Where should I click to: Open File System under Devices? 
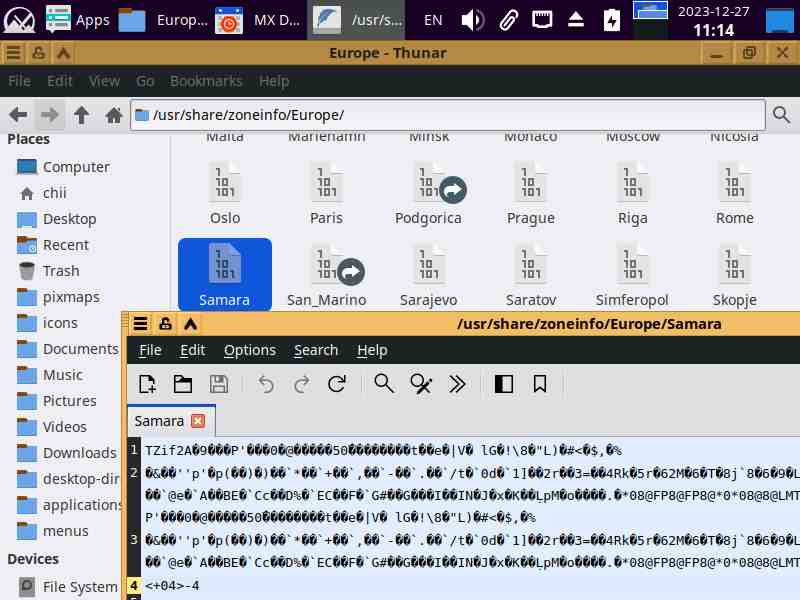[x=69, y=587]
